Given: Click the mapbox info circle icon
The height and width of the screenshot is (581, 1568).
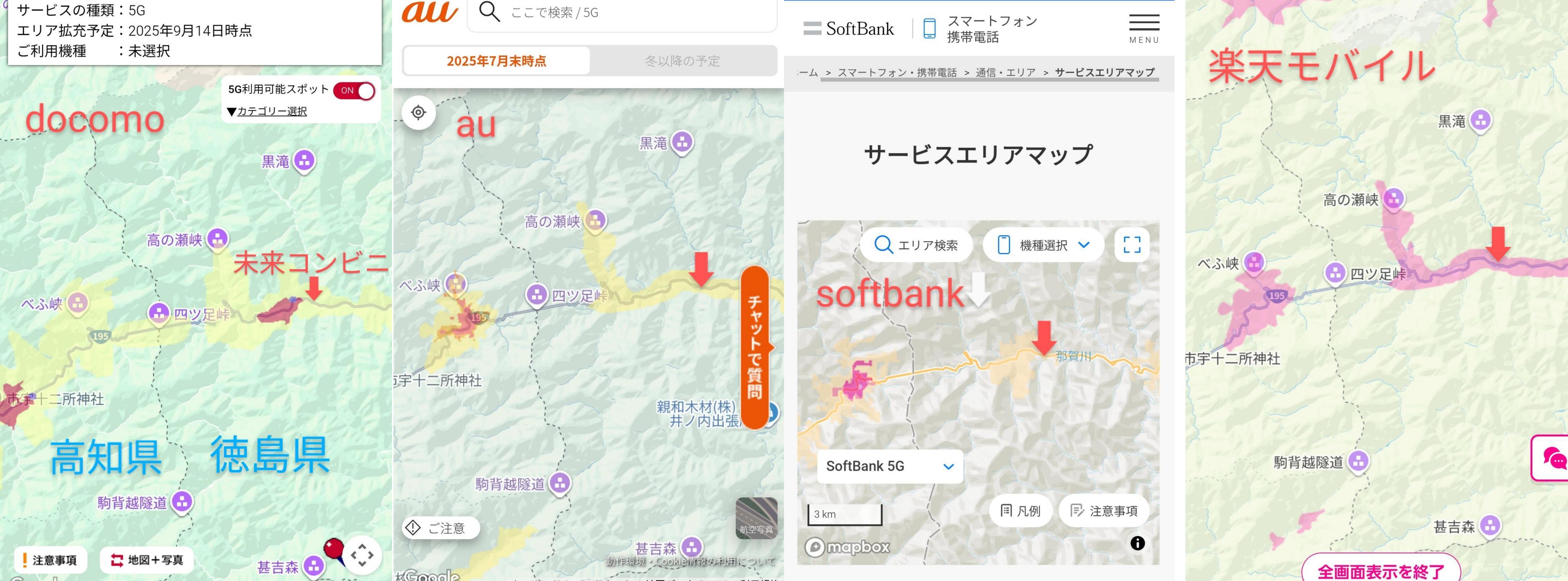Looking at the screenshot, I should point(1137,543).
